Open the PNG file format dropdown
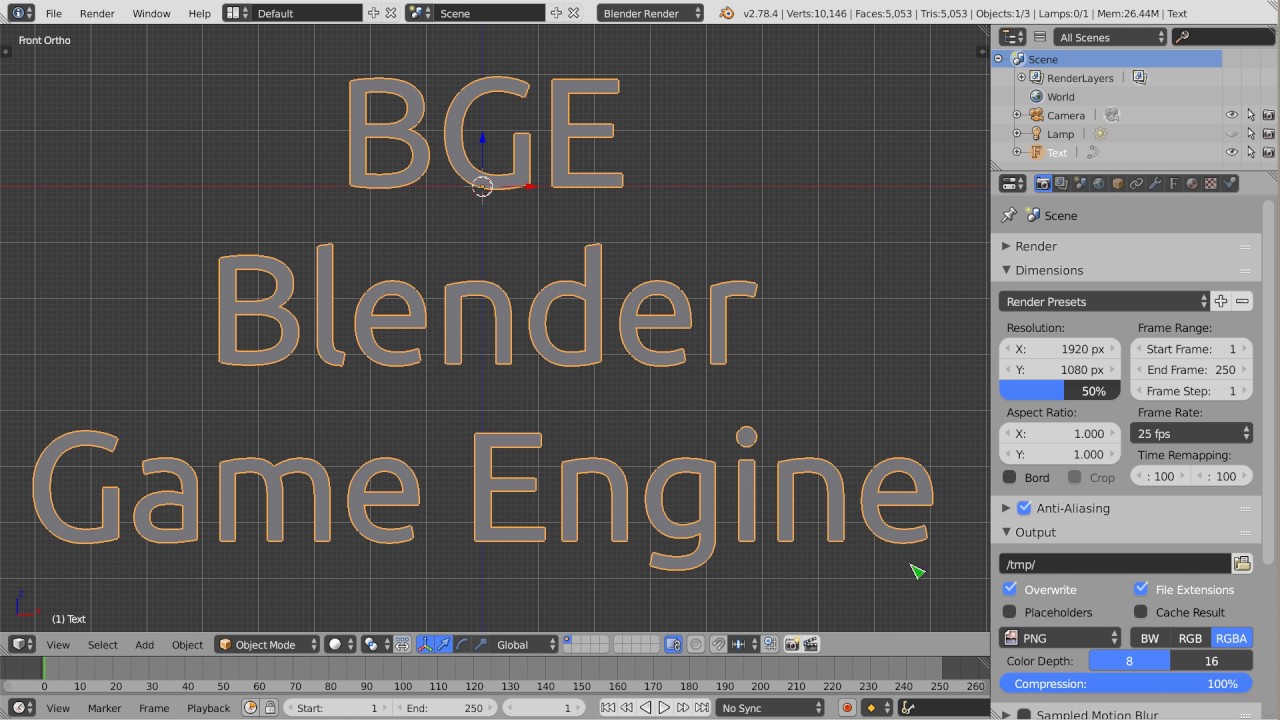 [x=1060, y=638]
